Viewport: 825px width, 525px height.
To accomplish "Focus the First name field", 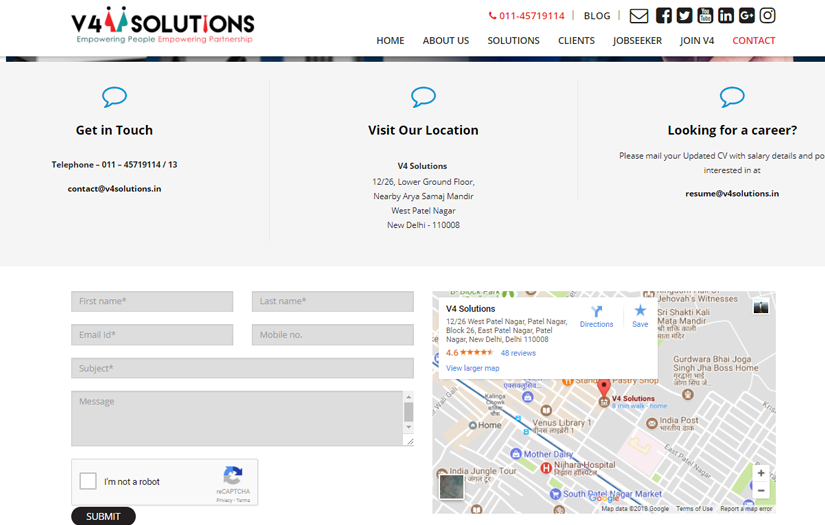I will (152, 301).
